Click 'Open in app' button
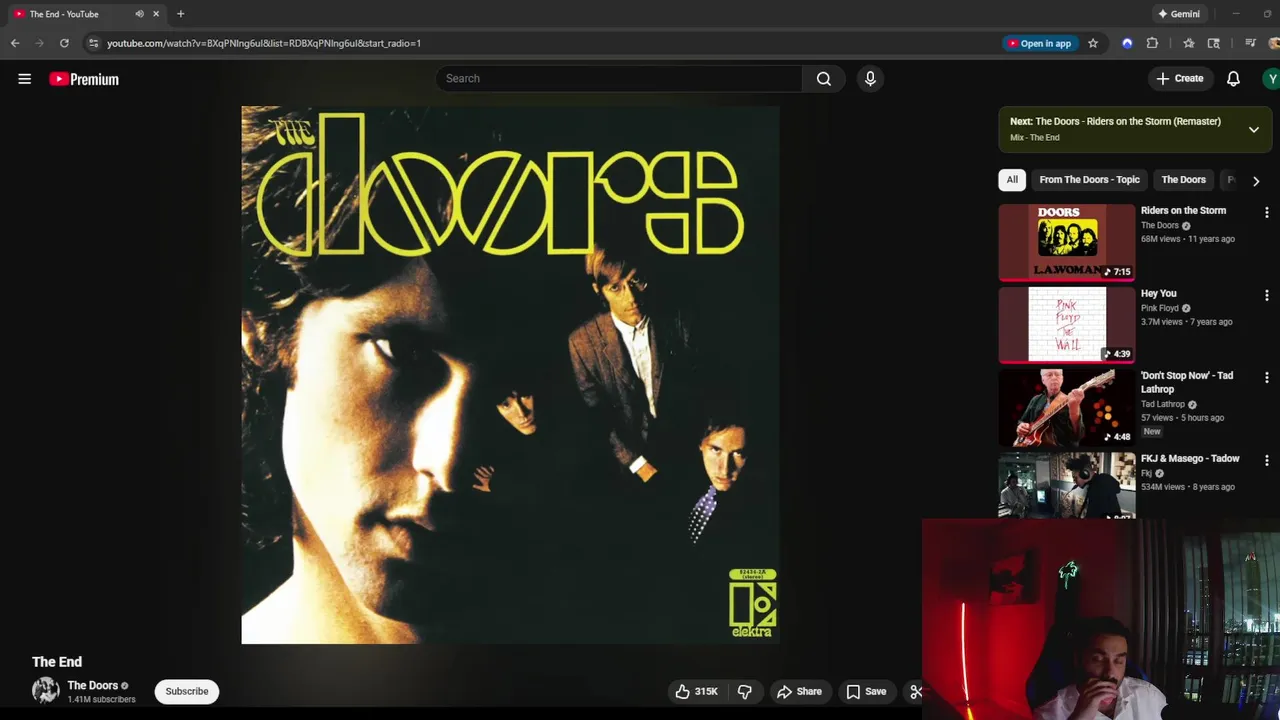This screenshot has height=720, width=1280. [1039, 43]
